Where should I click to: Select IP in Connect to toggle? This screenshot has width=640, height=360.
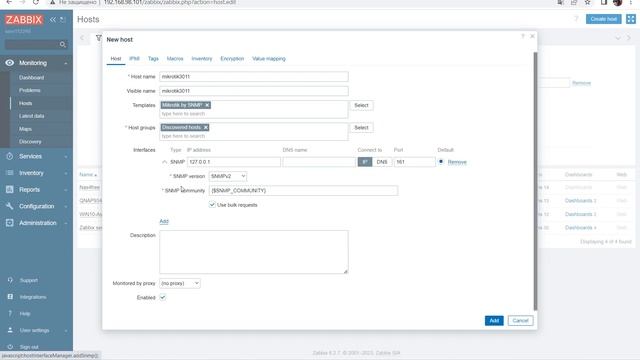click(x=365, y=162)
